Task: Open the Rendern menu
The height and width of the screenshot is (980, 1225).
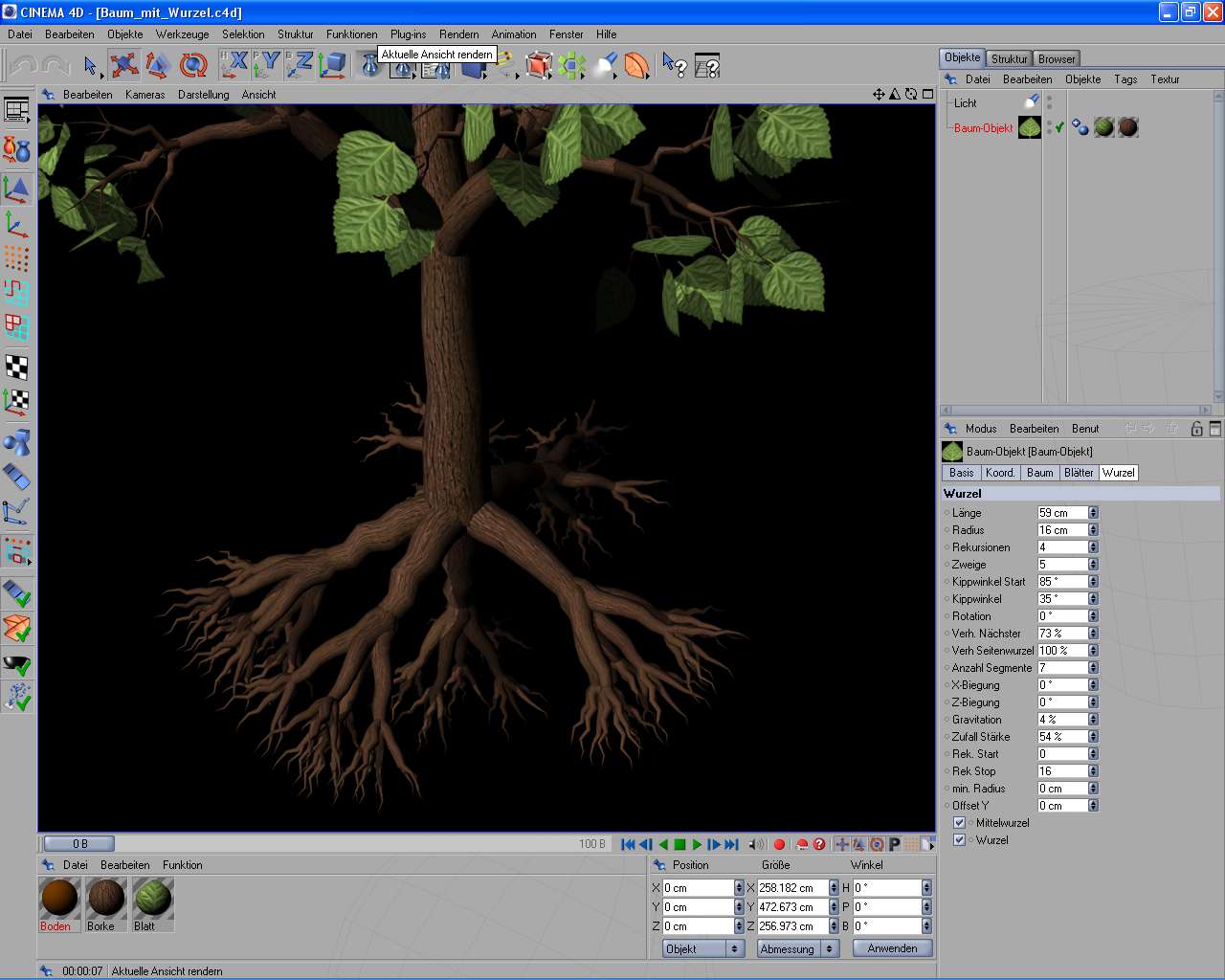Action: [459, 33]
